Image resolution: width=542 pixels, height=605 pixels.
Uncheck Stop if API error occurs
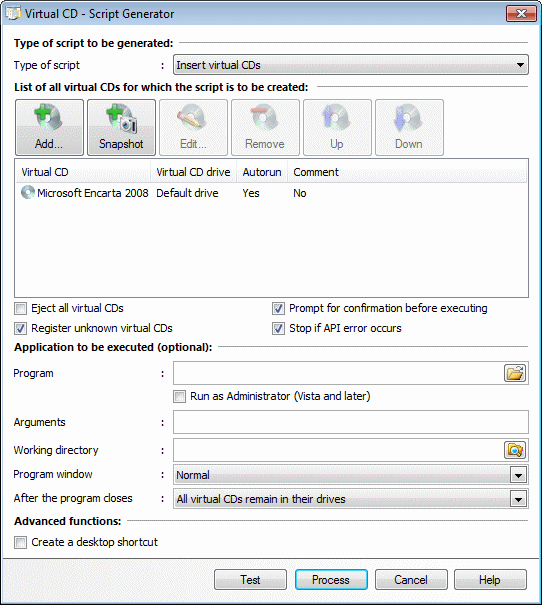point(278,329)
